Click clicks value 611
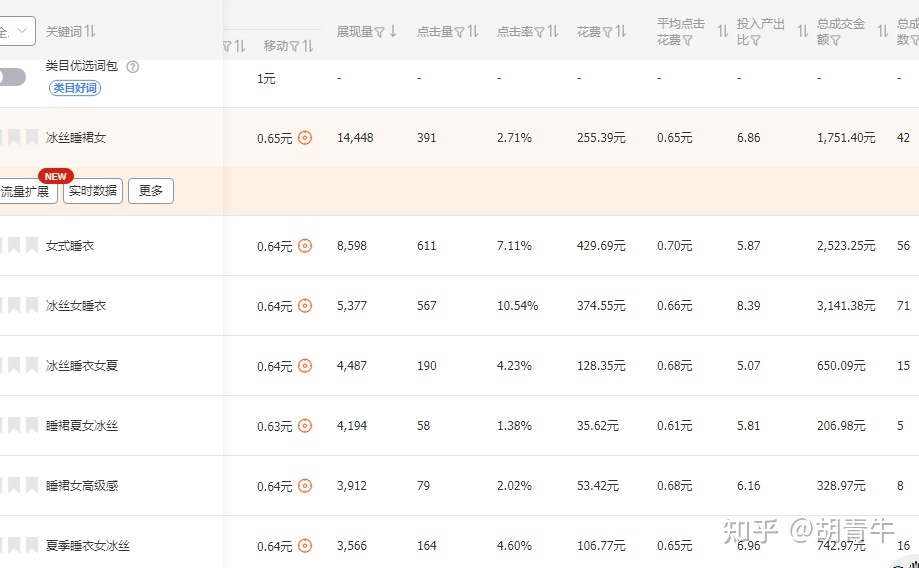 (x=427, y=246)
